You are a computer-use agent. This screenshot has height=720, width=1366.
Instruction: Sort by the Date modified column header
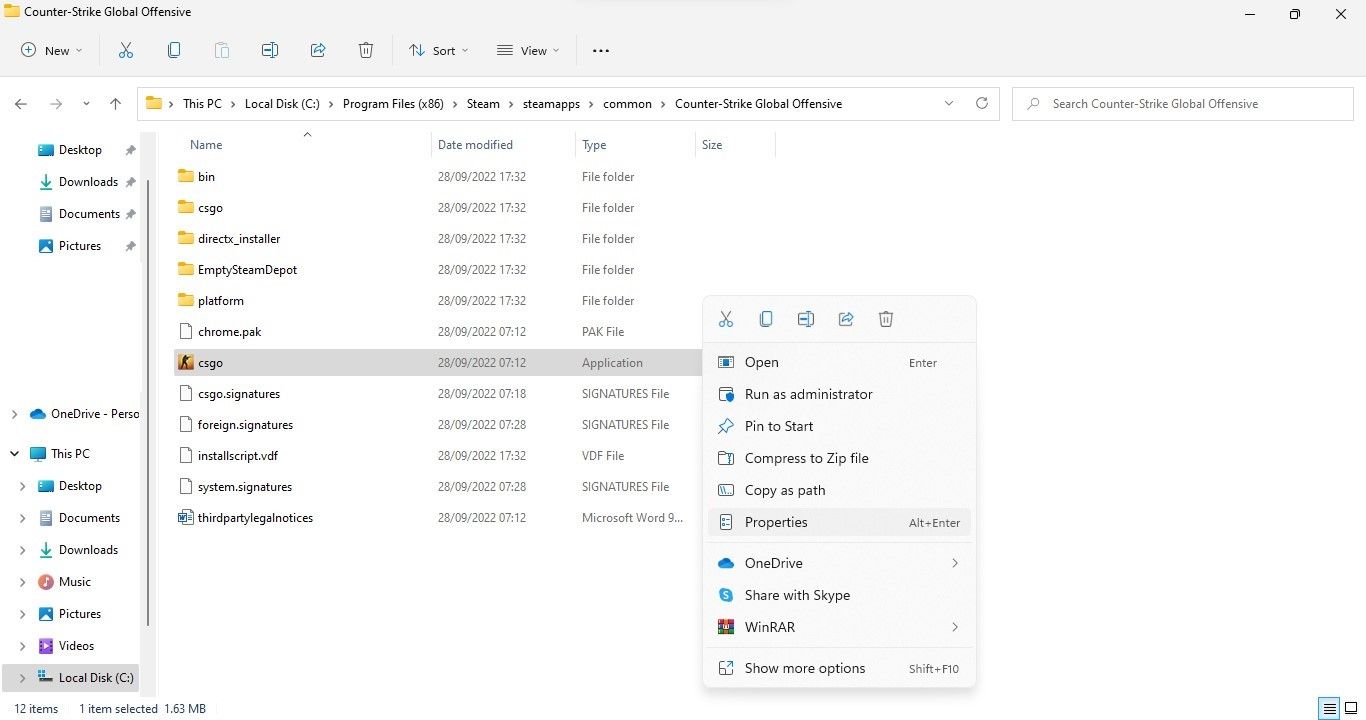pos(475,145)
